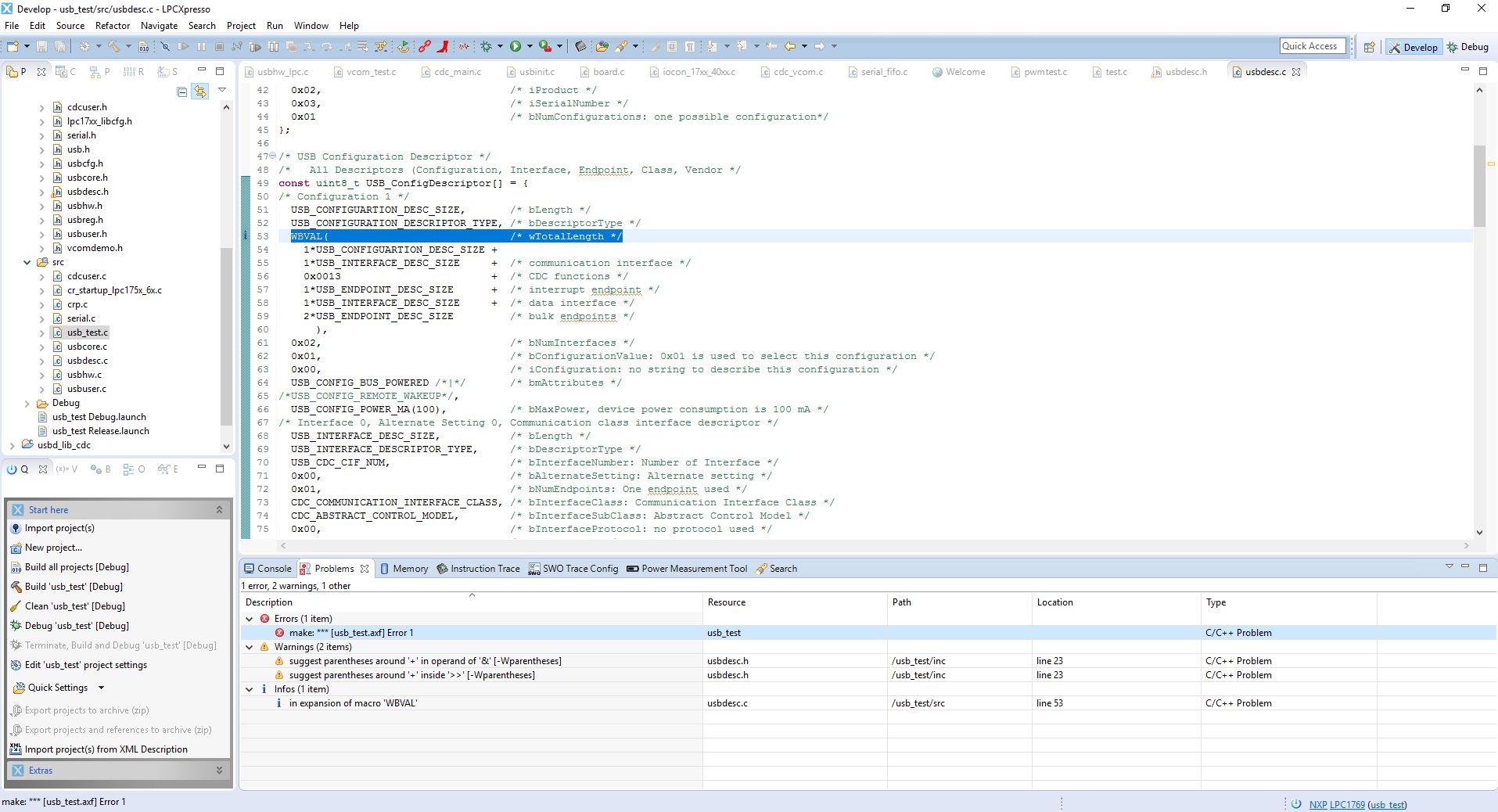Click the green bug Debug toolbar icon
The image size is (1498, 812).
point(486,46)
